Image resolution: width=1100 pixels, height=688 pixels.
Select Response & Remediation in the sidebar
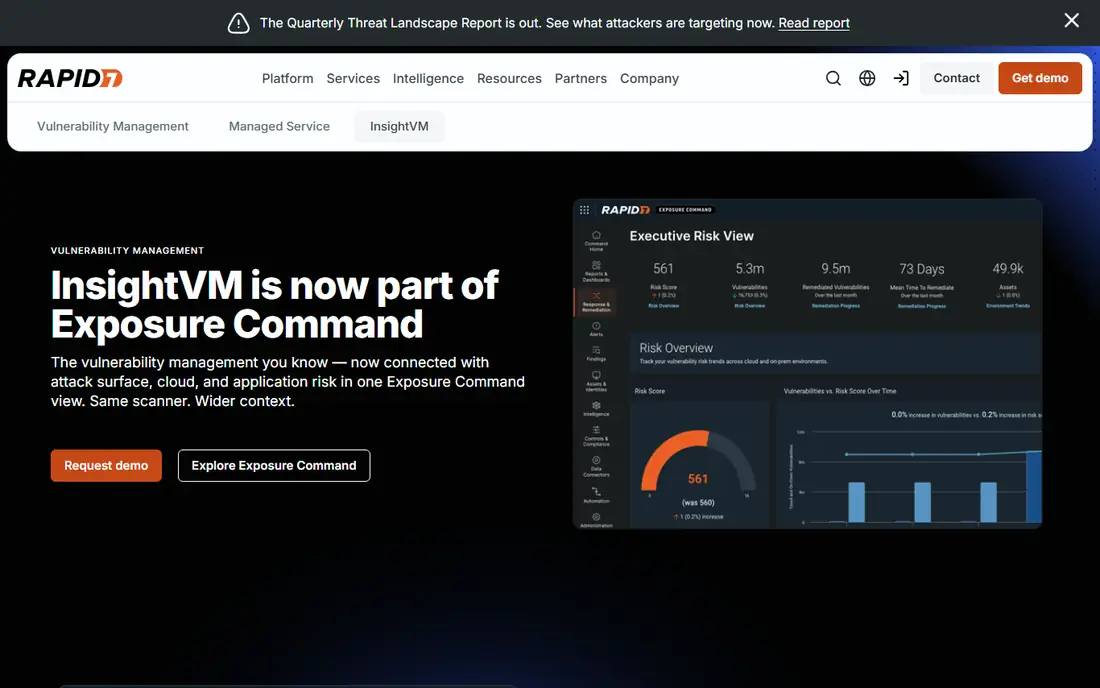(596, 302)
